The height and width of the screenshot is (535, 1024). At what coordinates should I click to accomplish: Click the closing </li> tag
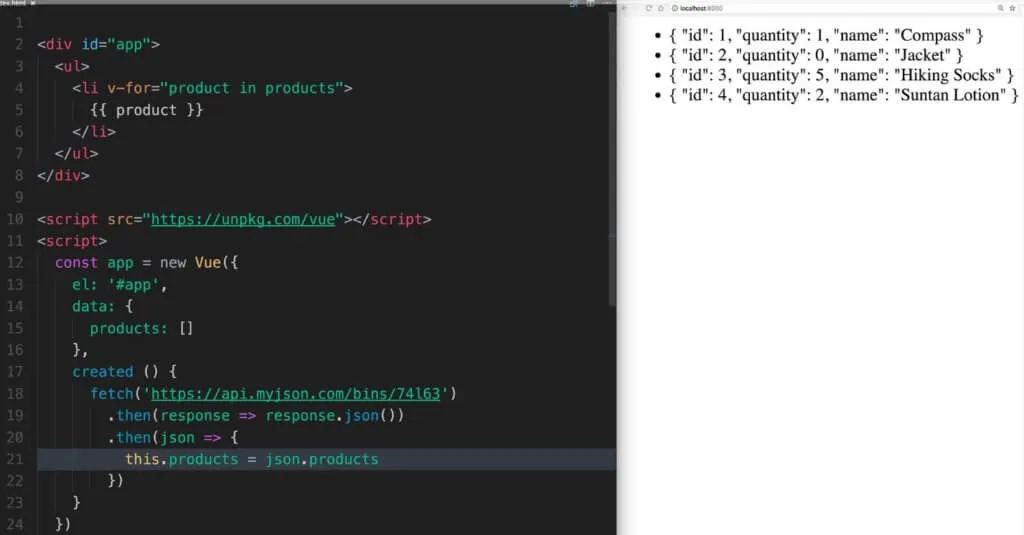[94, 131]
